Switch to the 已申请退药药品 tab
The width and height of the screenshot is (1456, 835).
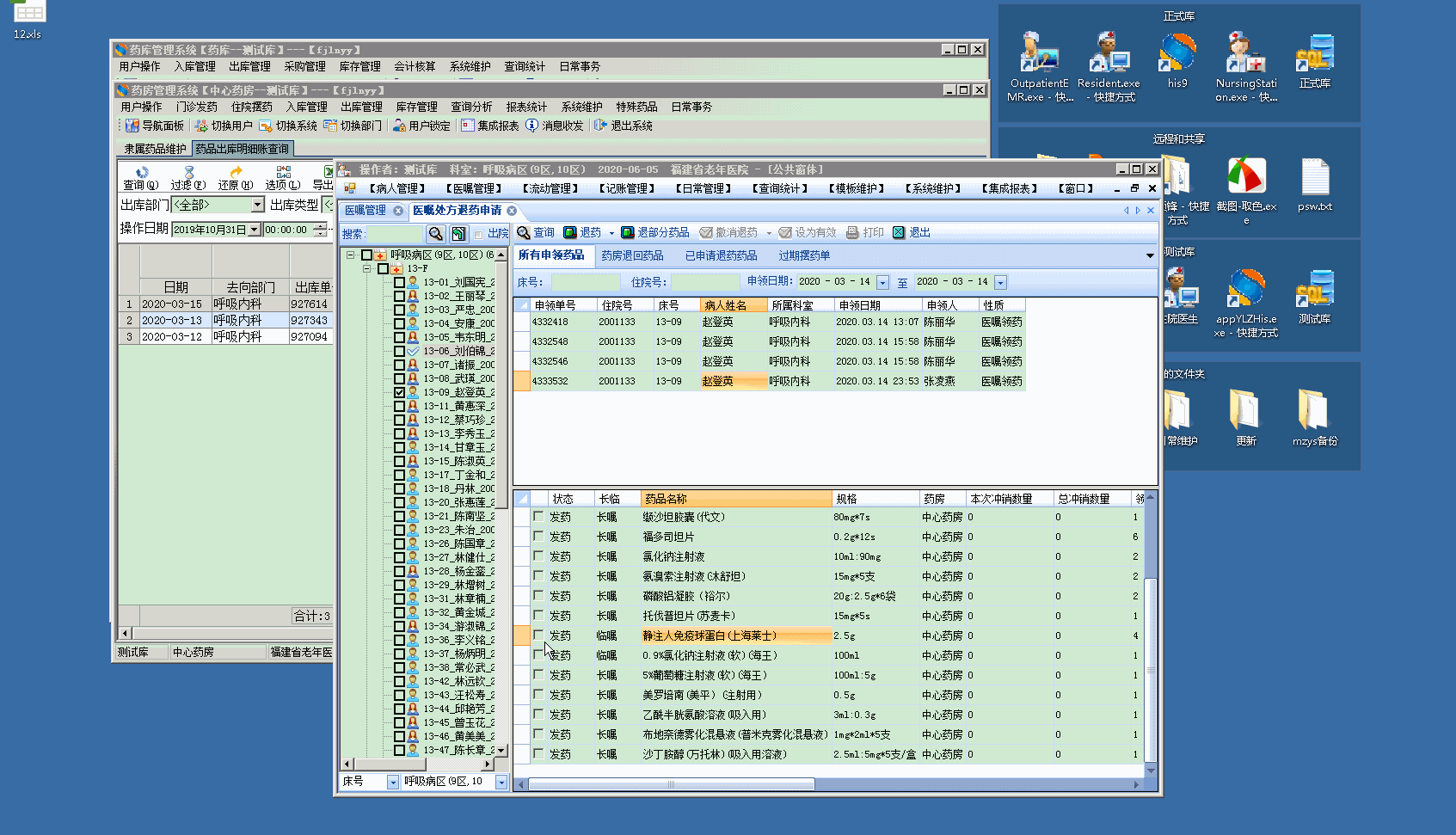coord(721,255)
